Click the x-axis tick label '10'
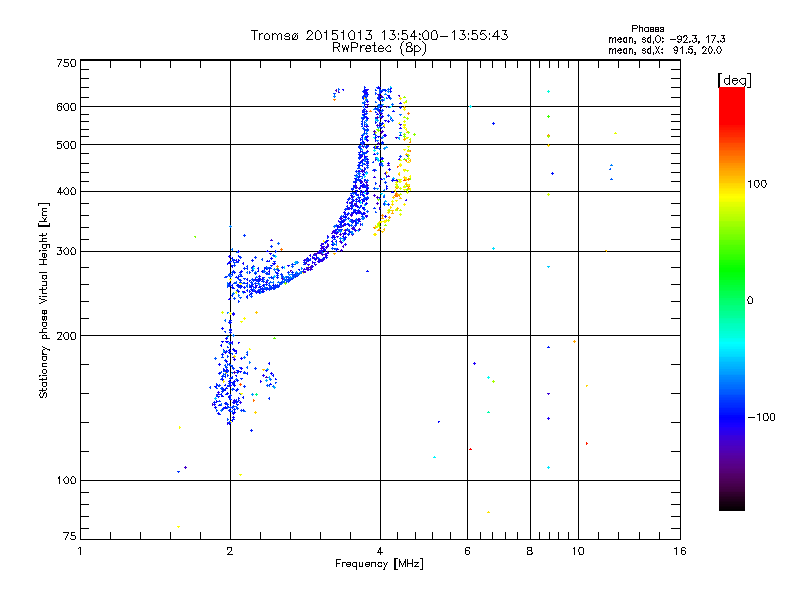 [578, 551]
